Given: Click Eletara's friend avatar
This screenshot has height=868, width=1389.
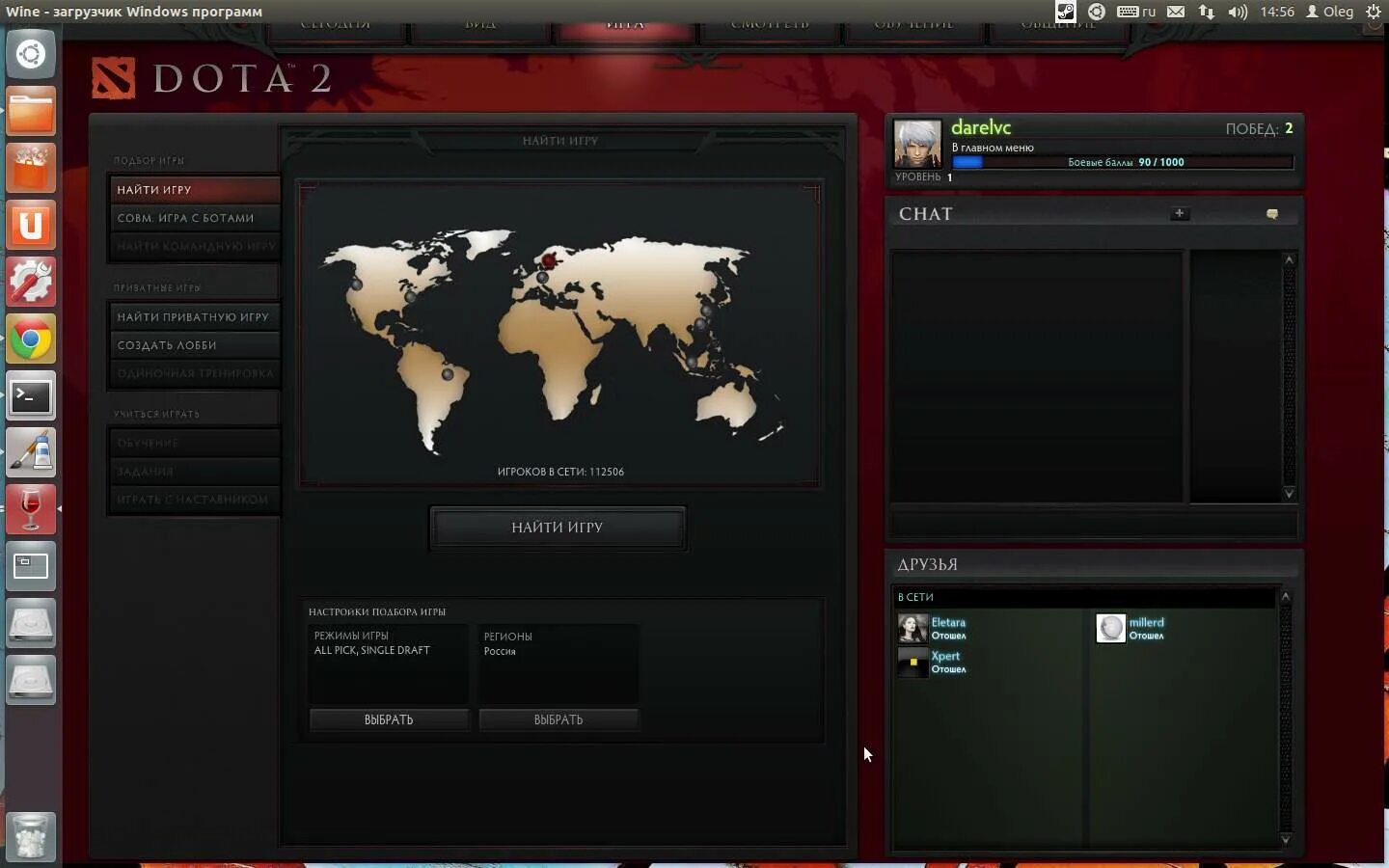Looking at the screenshot, I should [912, 629].
